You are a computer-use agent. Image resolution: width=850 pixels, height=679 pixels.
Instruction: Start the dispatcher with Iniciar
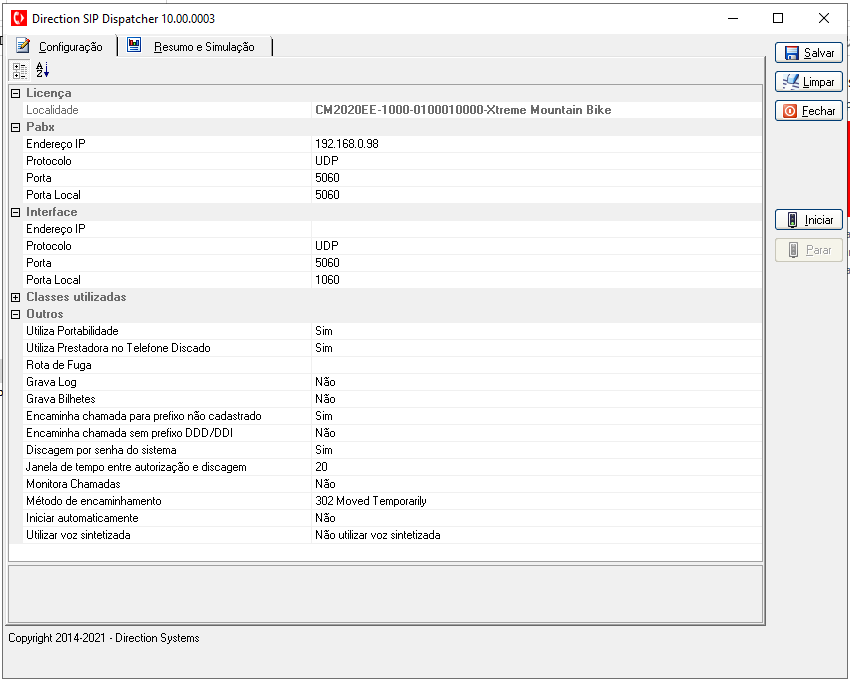(808, 220)
